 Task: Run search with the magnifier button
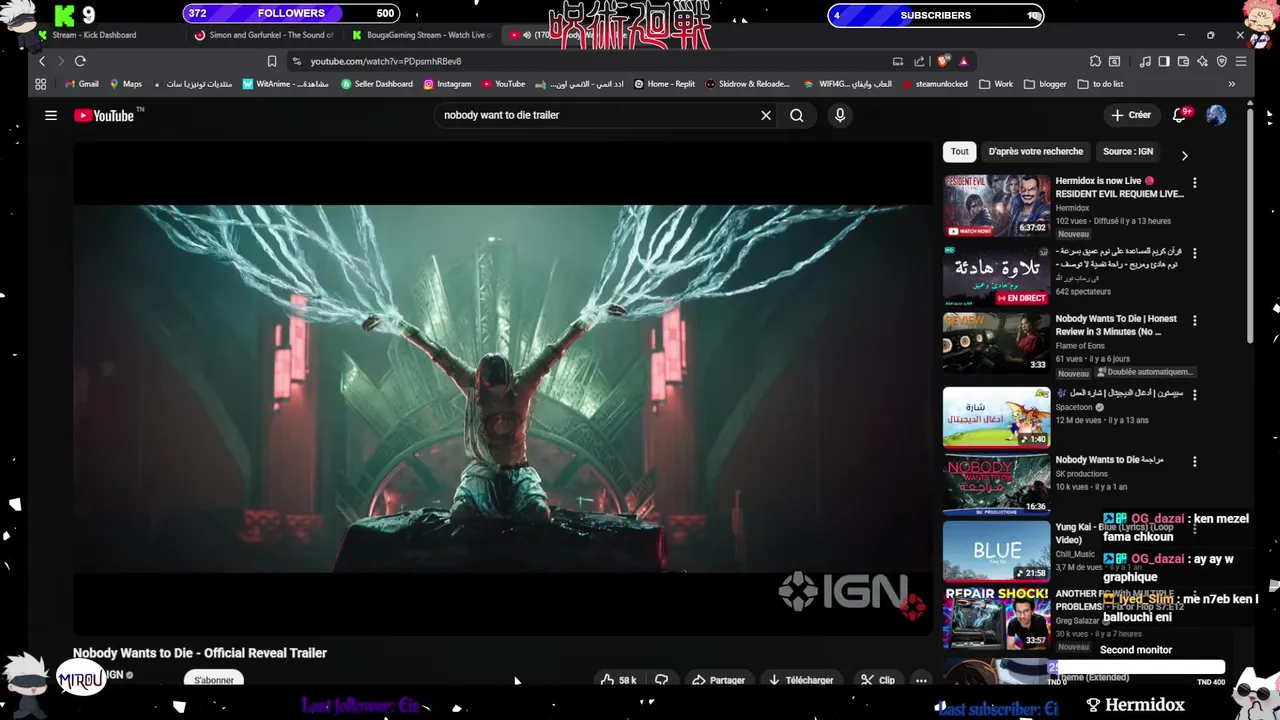797,115
